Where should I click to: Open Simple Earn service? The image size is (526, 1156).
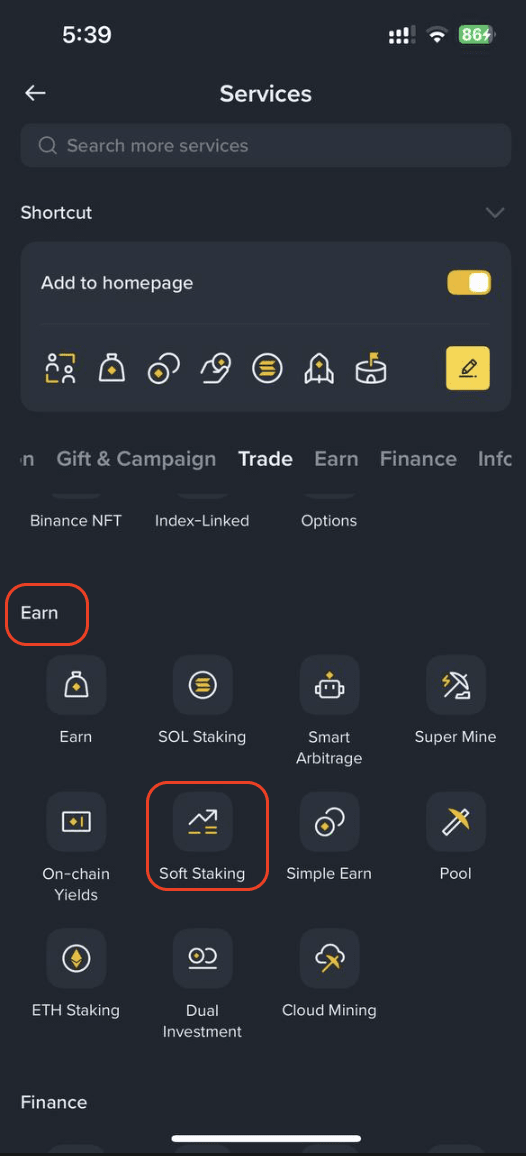coord(329,822)
